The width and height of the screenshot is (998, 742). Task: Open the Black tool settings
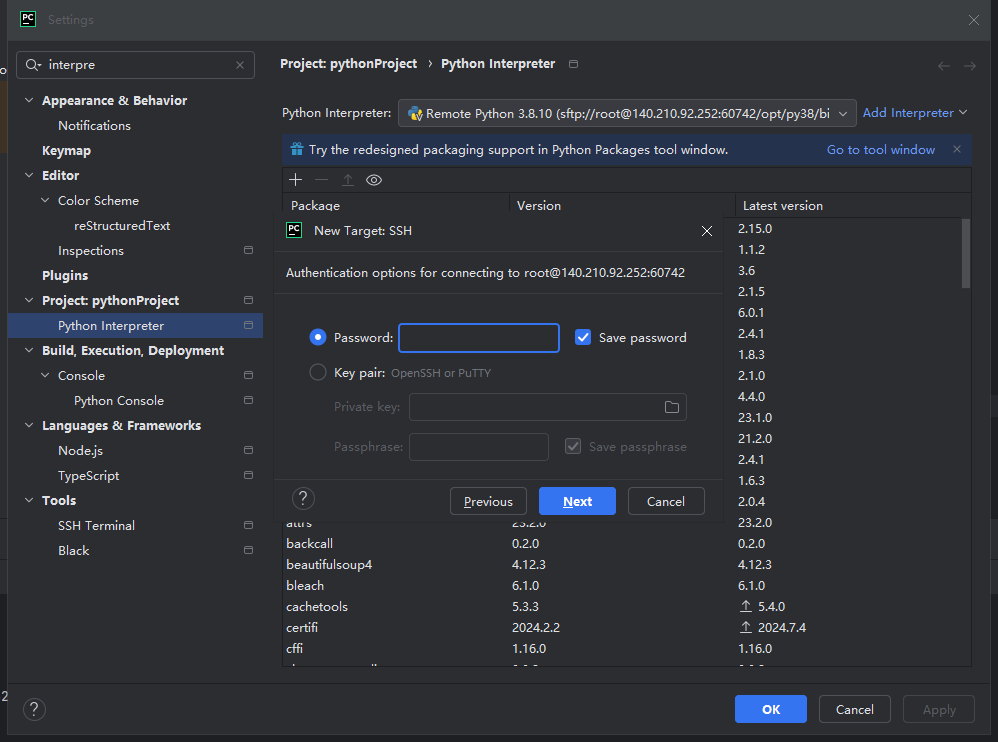pyautogui.click(x=74, y=550)
